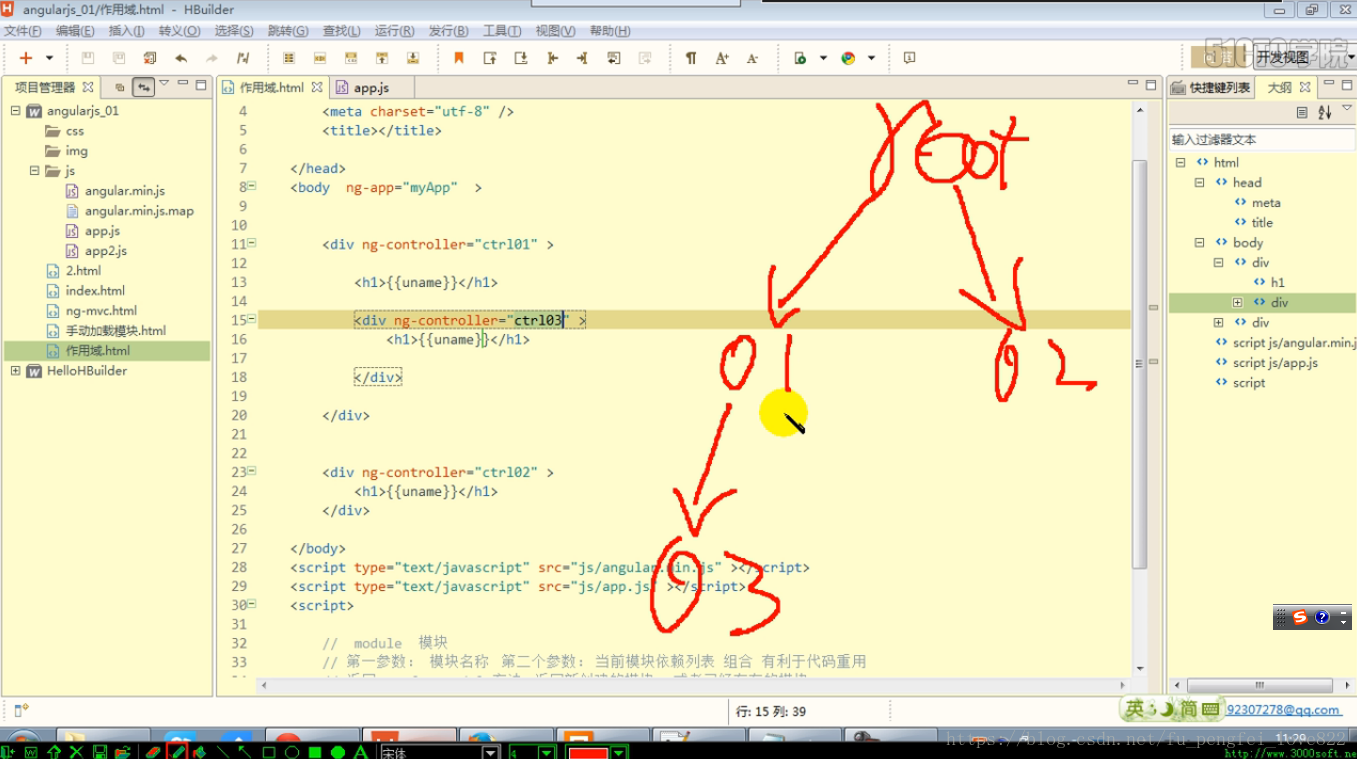Select app2.js file in project tree
Viewport: 1357px width, 759px height.
click(x=106, y=251)
